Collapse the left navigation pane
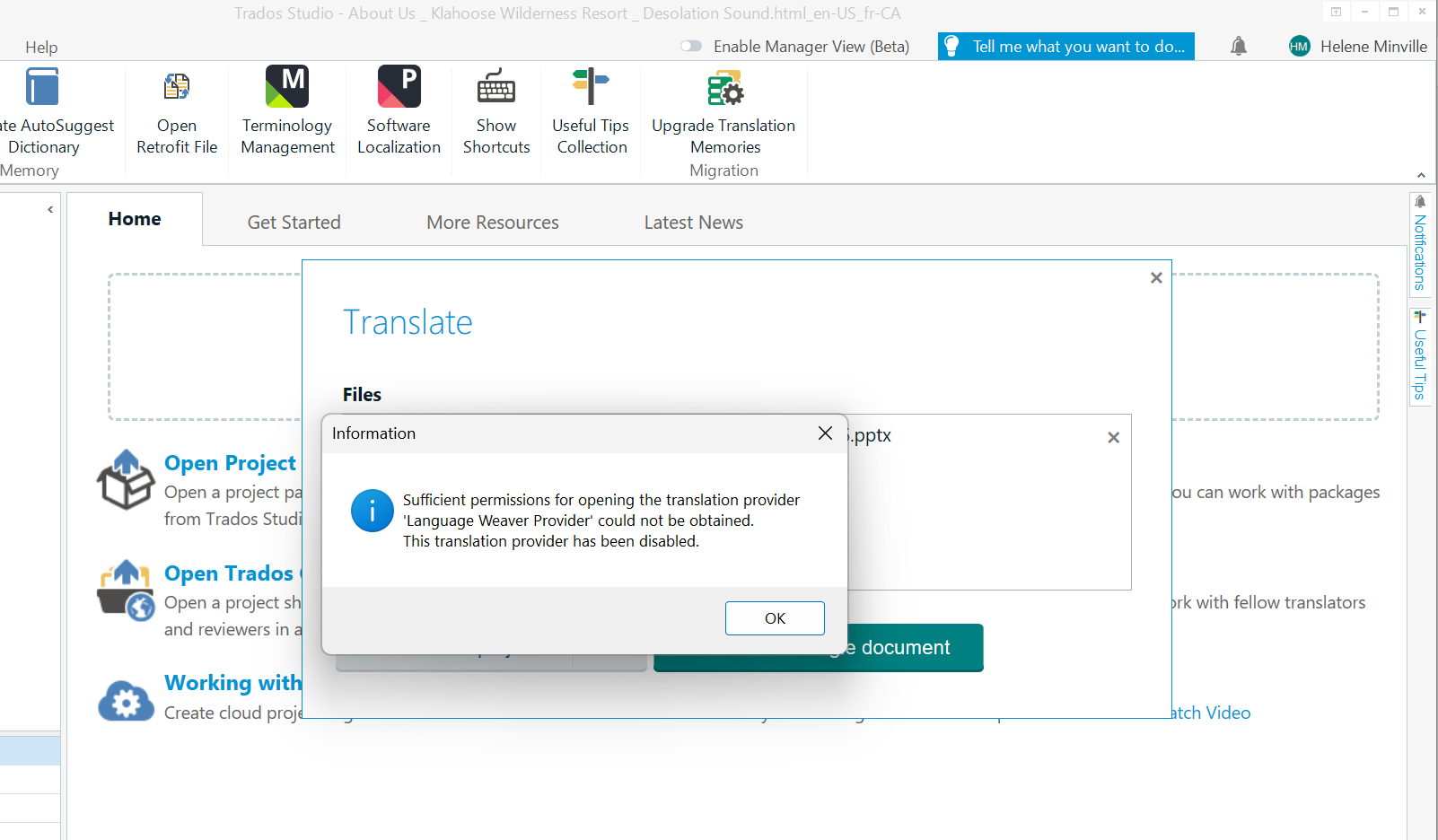The width and height of the screenshot is (1438, 840). click(49, 209)
